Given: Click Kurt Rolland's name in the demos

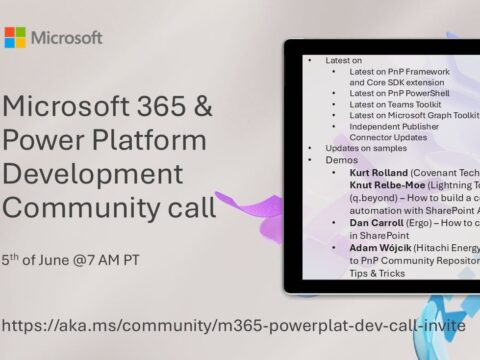Looking at the screenshot, I should tap(379, 173).
